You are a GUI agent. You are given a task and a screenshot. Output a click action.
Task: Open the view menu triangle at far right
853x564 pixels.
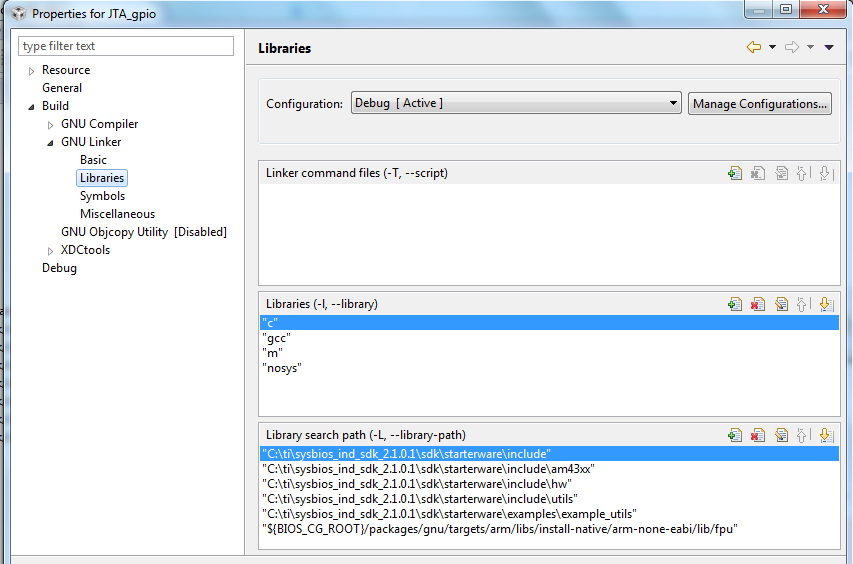829,47
